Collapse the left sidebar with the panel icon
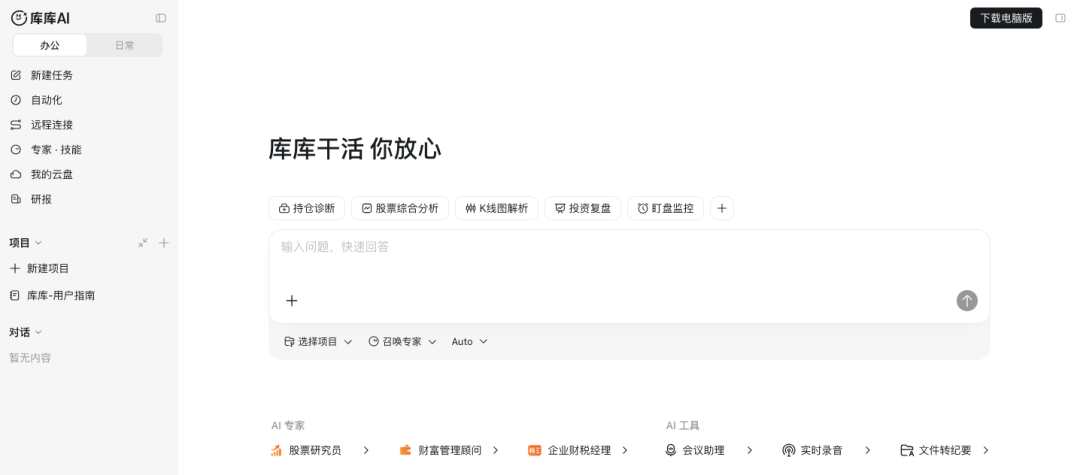The height and width of the screenshot is (475, 1080). point(160,18)
